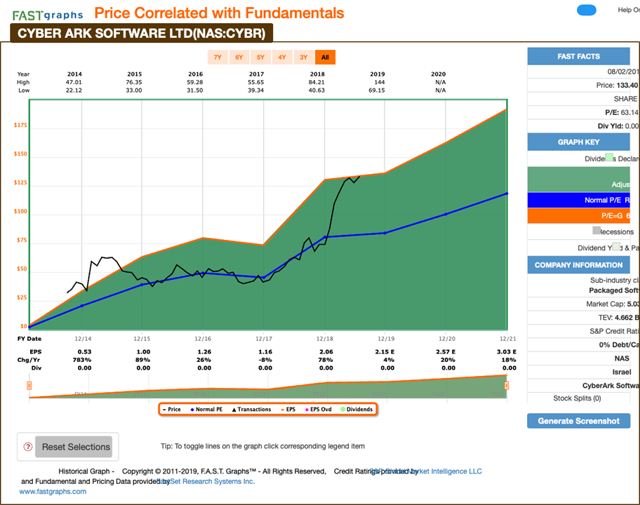Click the $100 y-axis label

(x=20, y=211)
